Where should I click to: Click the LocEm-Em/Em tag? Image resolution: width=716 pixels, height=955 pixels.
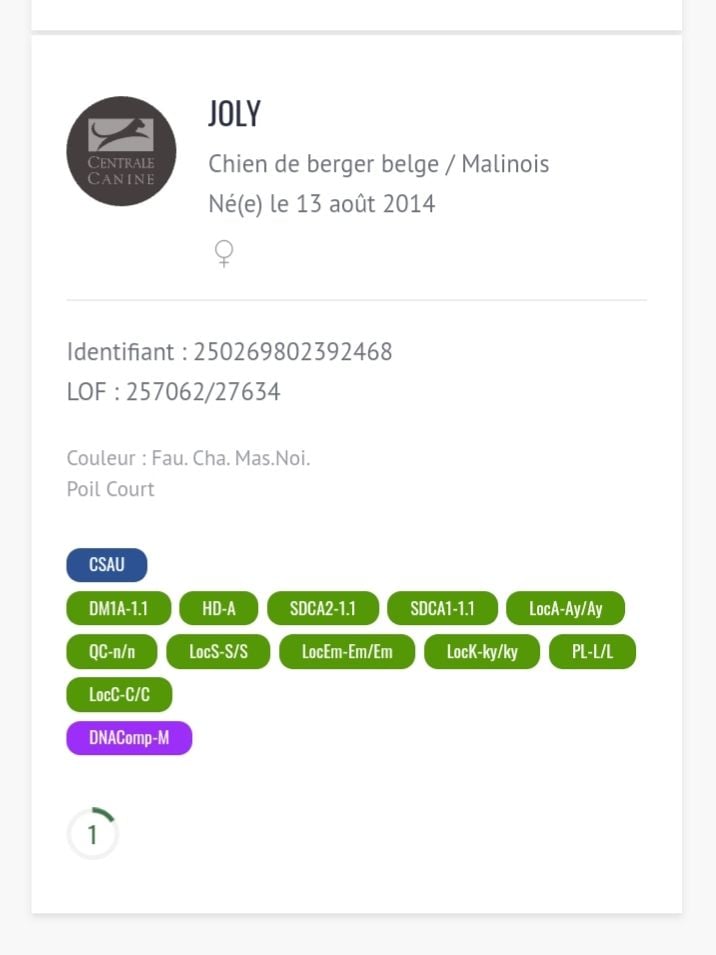pos(347,652)
